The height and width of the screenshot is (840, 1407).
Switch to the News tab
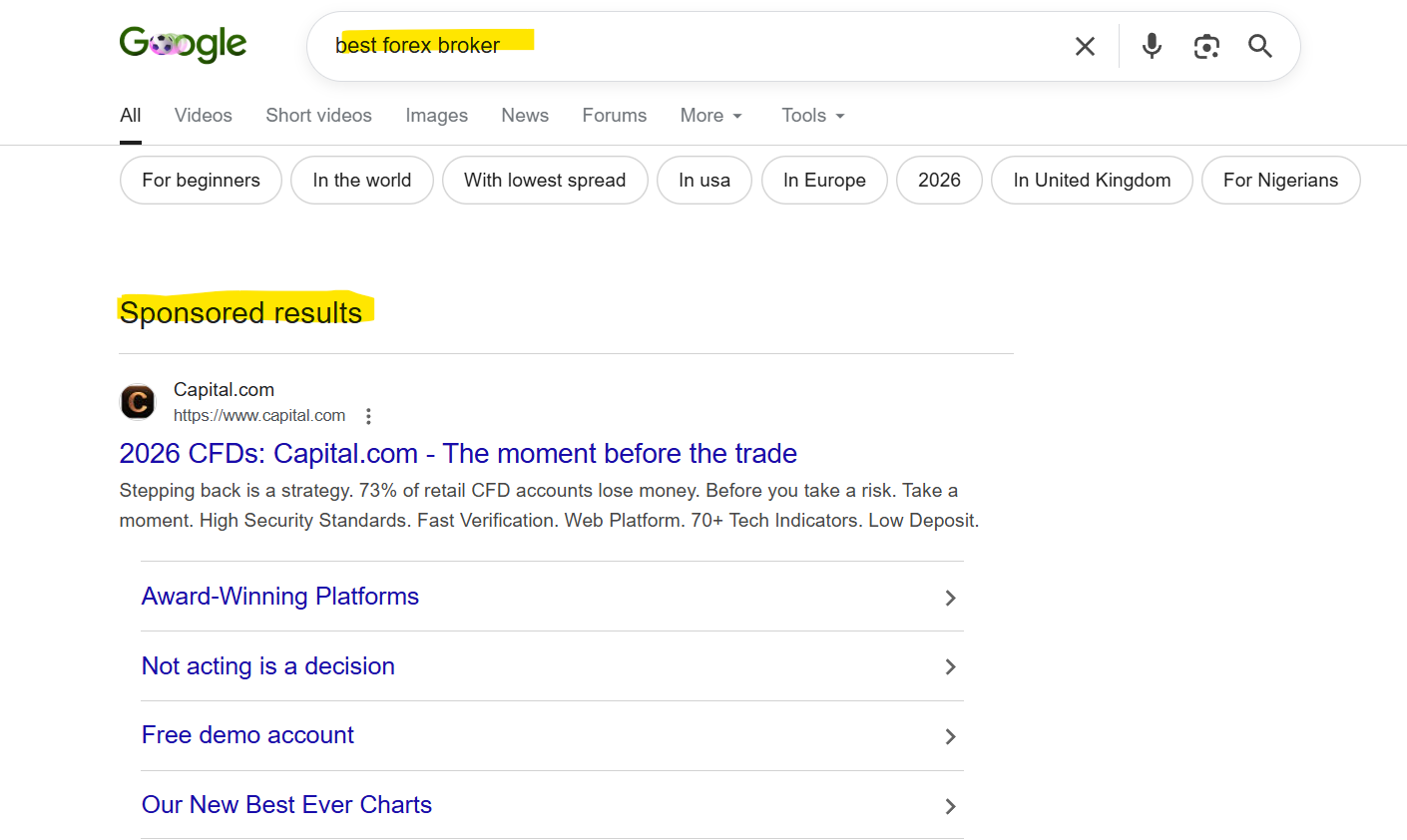coord(525,116)
